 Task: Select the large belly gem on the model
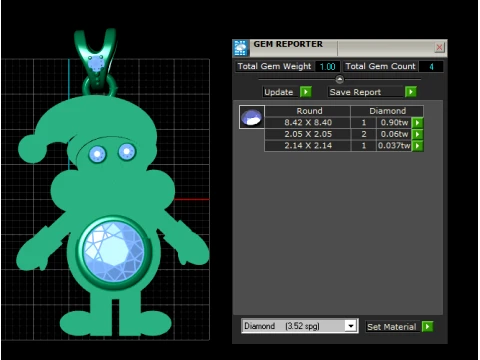(114, 252)
